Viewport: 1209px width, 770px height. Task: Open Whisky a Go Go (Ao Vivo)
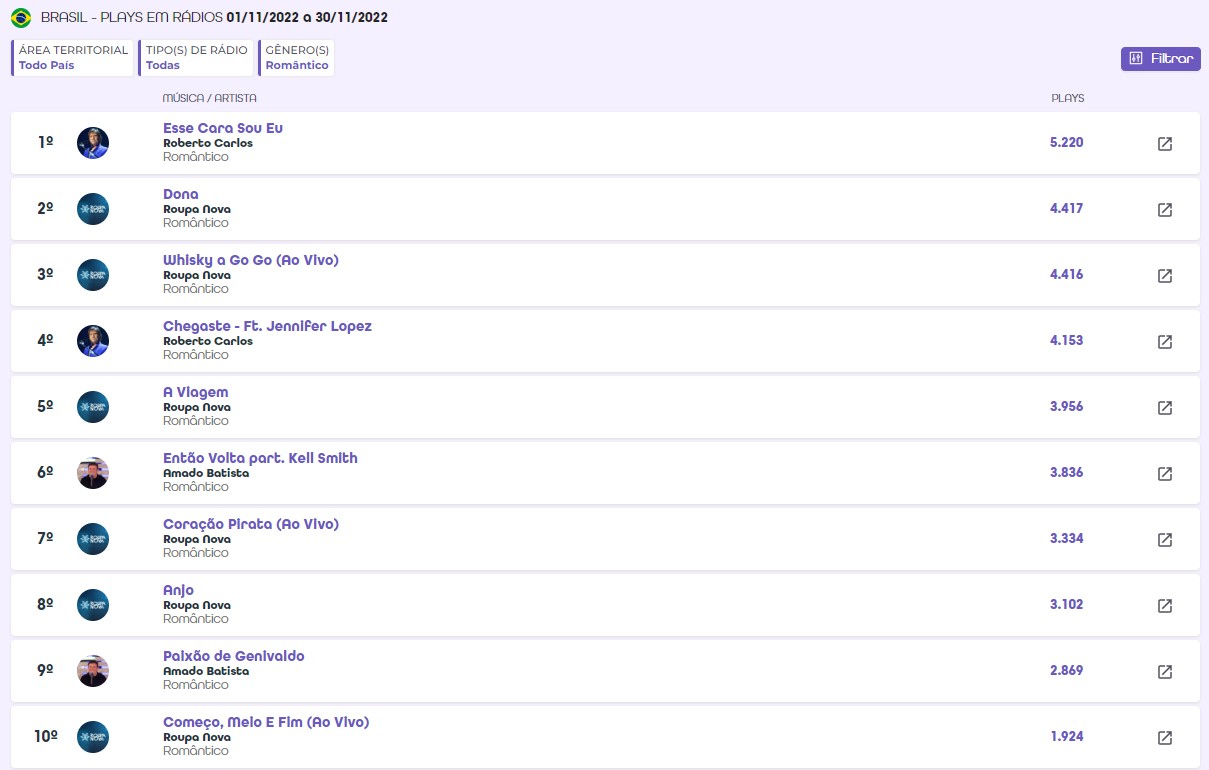click(x=251, y=260)
